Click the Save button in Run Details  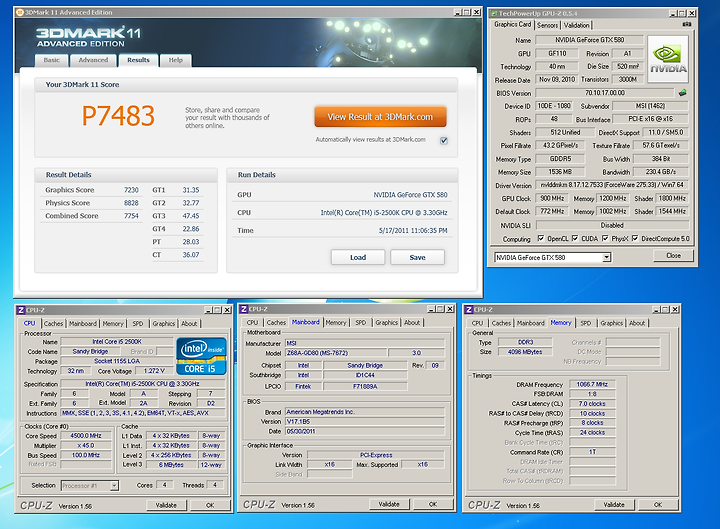click(417, 258)
